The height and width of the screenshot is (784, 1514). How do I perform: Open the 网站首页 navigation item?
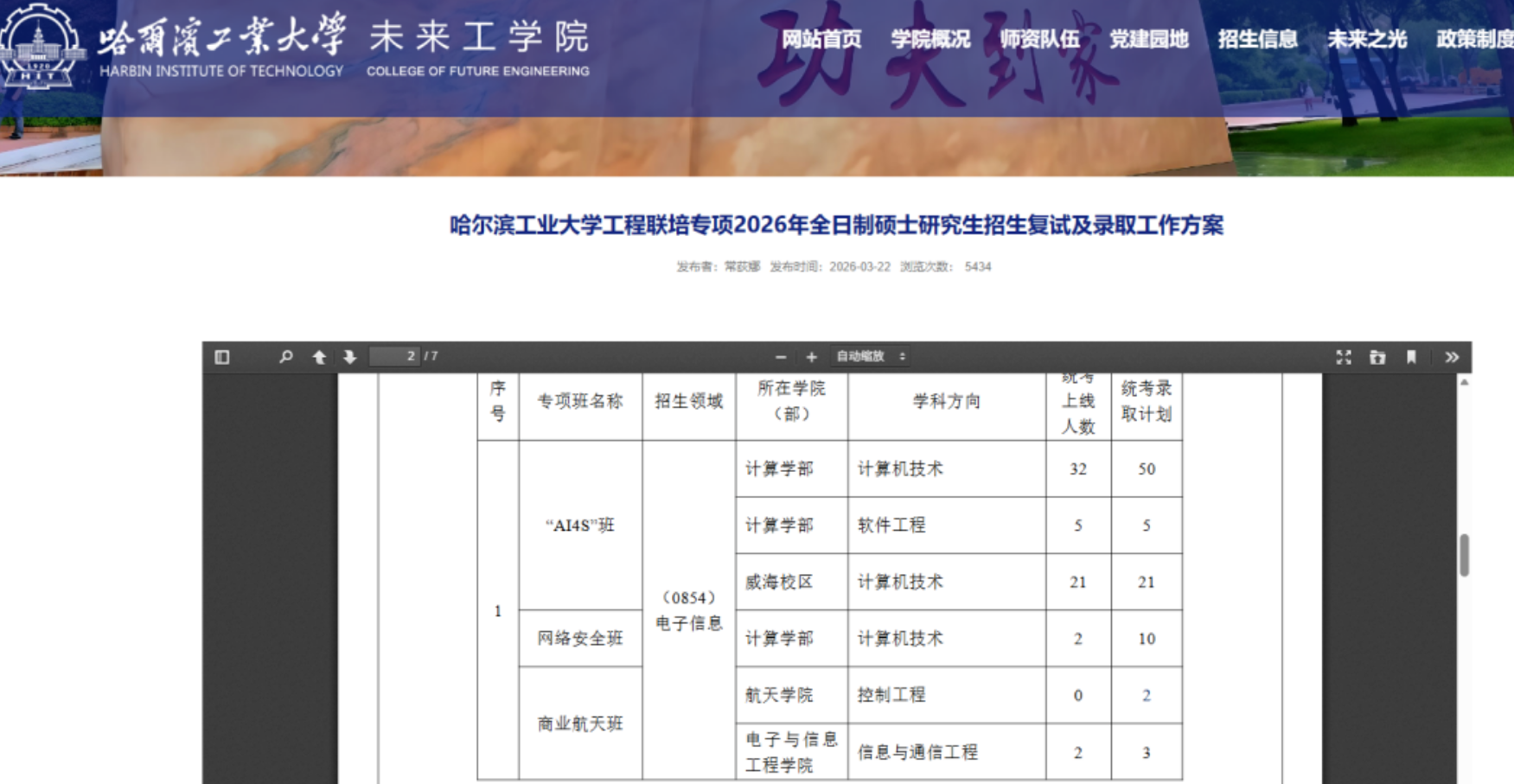point(821,39)
